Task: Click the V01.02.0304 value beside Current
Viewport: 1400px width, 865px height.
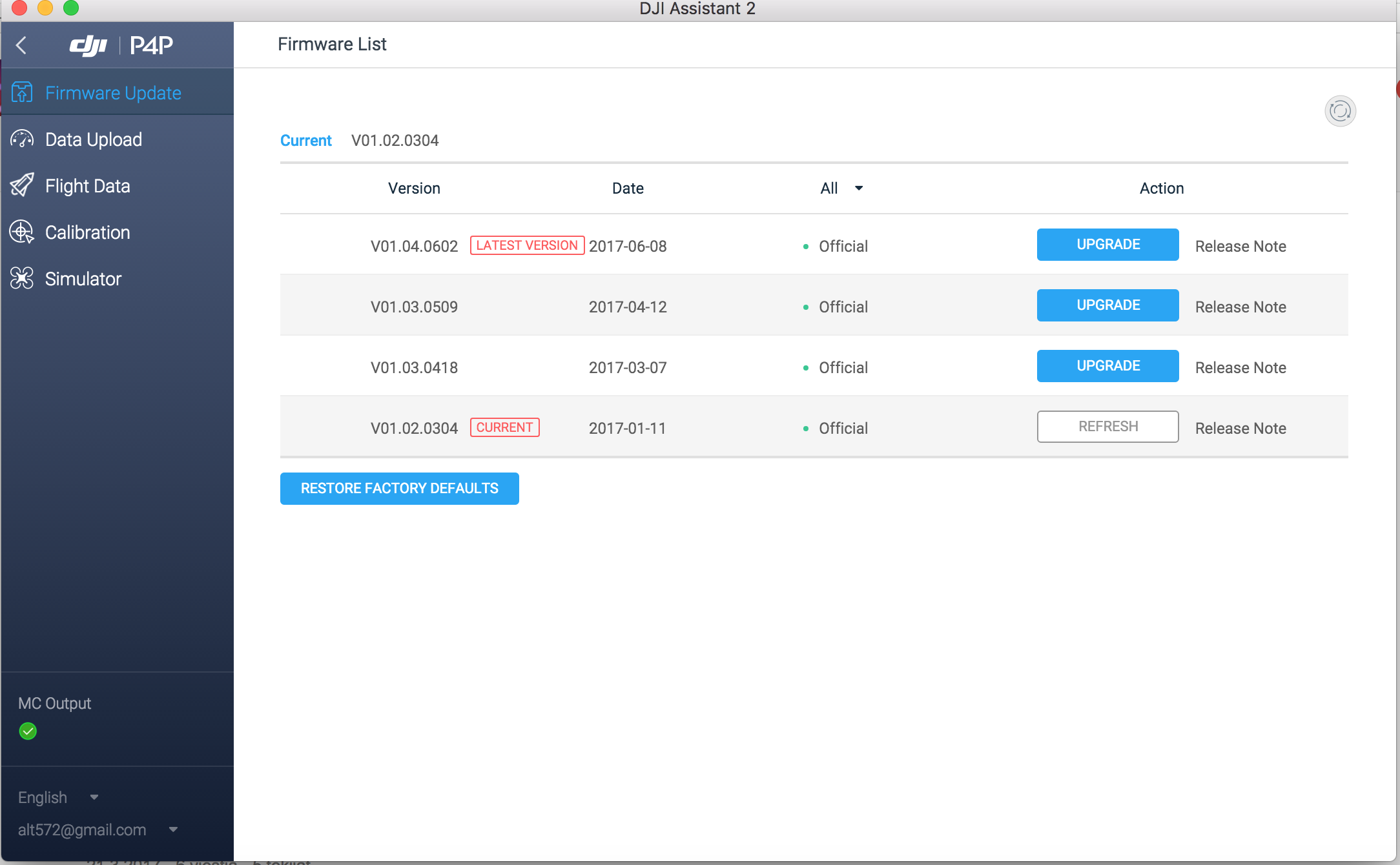Action: (x=395, y=141)
